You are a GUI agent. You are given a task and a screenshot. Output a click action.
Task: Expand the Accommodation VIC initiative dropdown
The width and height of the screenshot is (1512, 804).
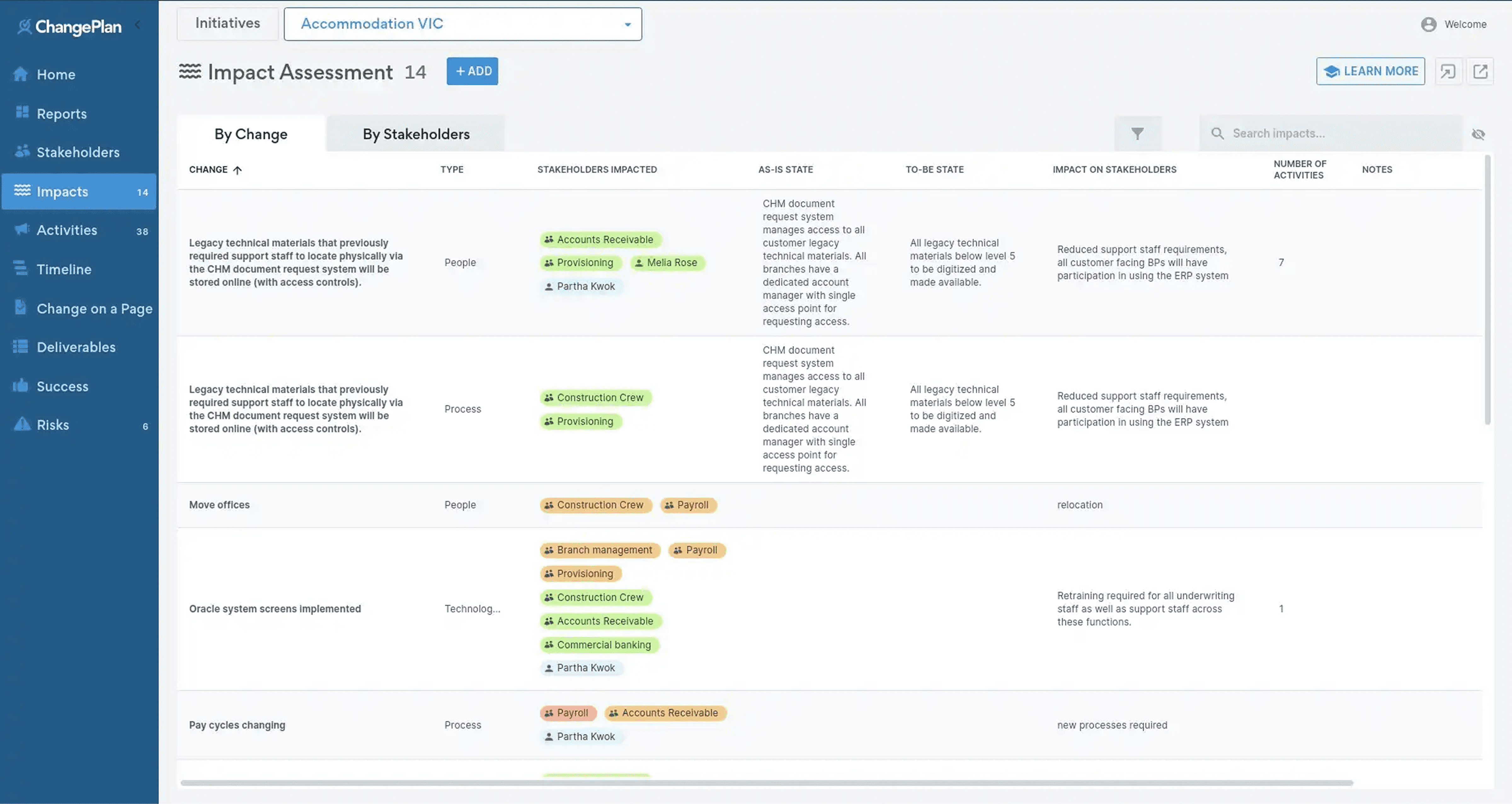627,24
